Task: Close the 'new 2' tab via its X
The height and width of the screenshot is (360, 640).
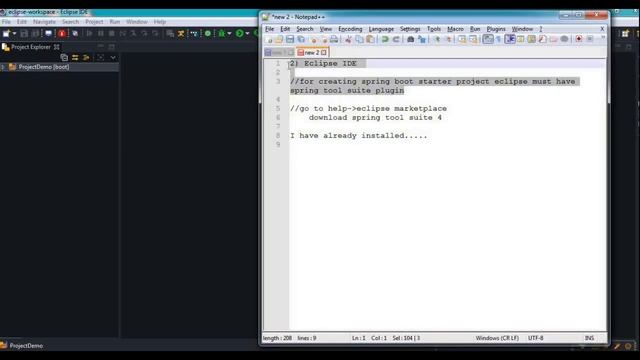Action: pyautogui.click(x=324, y=53)
